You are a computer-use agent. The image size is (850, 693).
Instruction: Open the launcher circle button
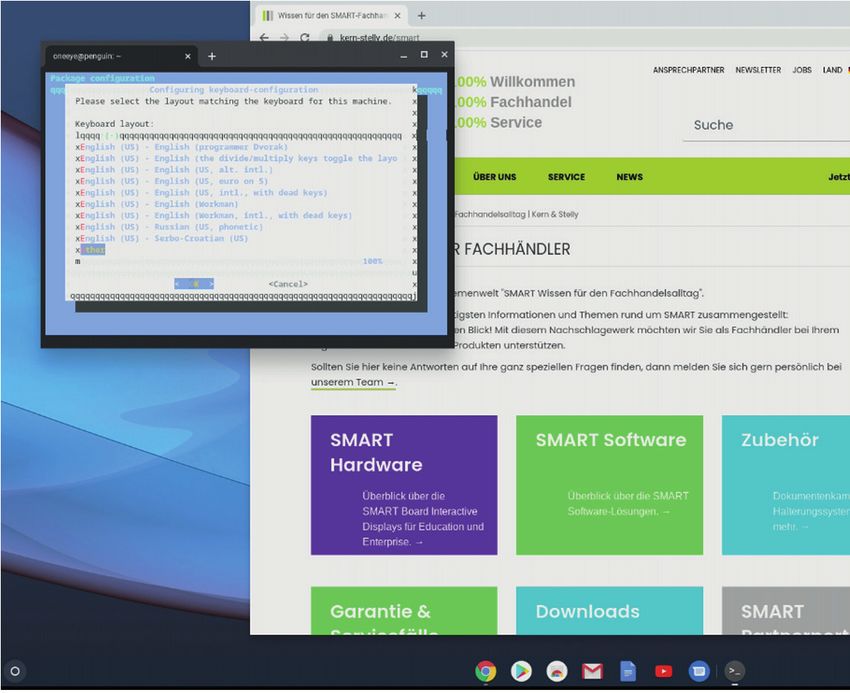point(15,671)
